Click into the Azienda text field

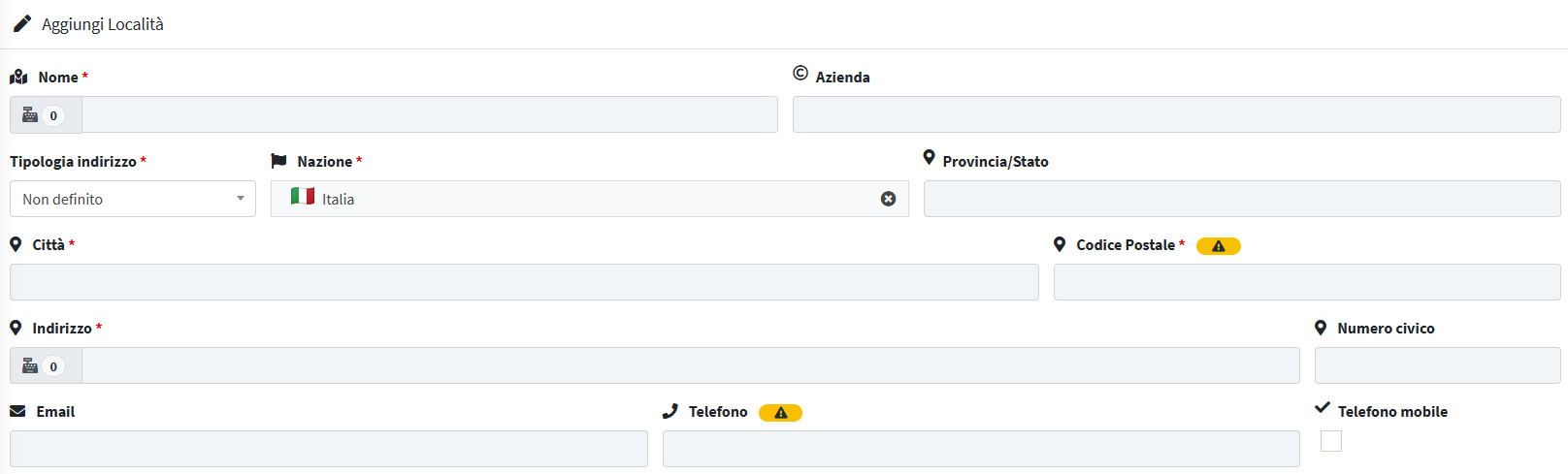point(1177,114)
